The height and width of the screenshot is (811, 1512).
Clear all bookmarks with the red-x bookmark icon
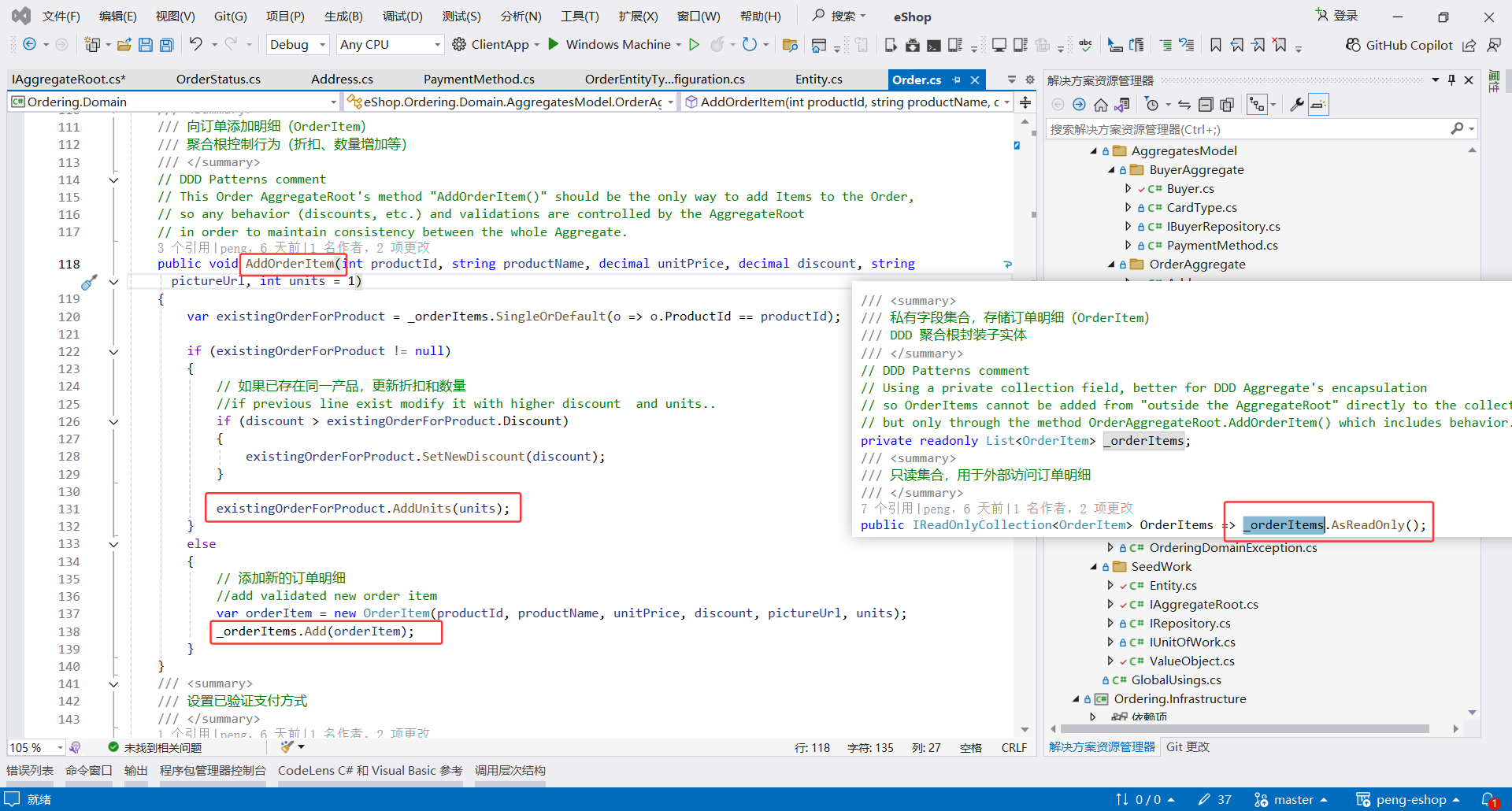tap(1280, 45)
